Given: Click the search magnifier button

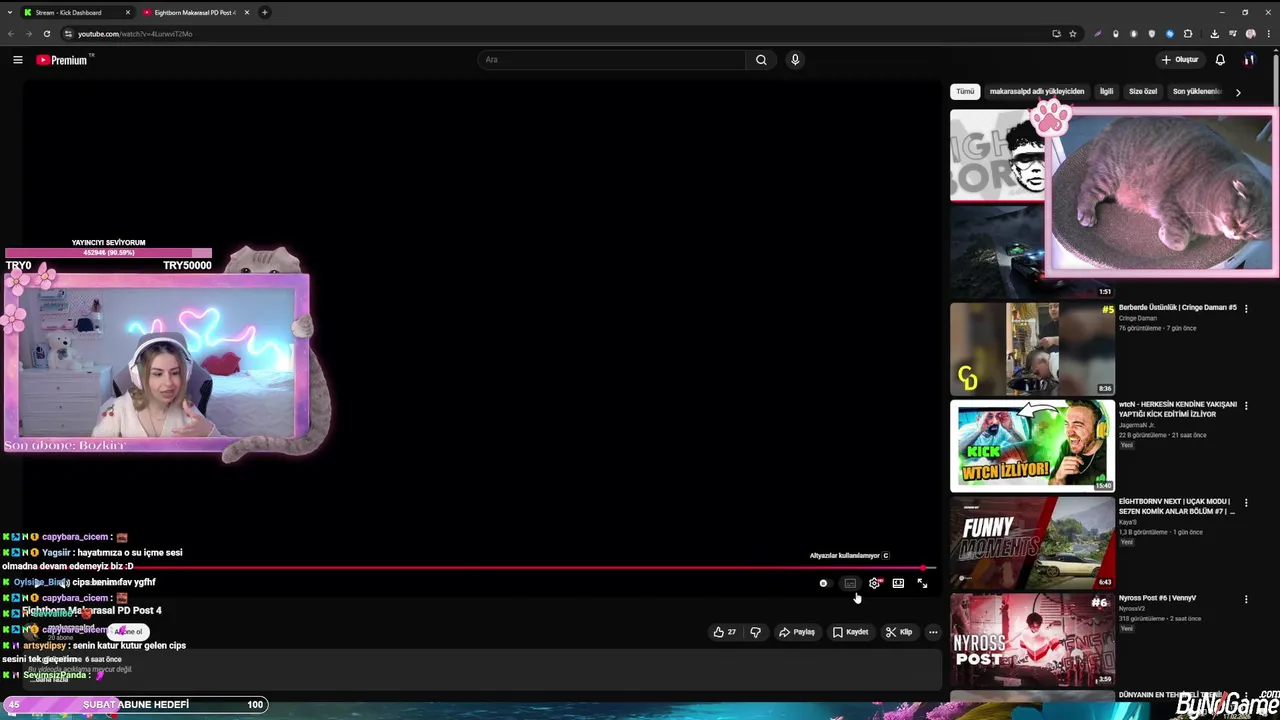Looking at the screenshot, I should click(x=761, y=60).
